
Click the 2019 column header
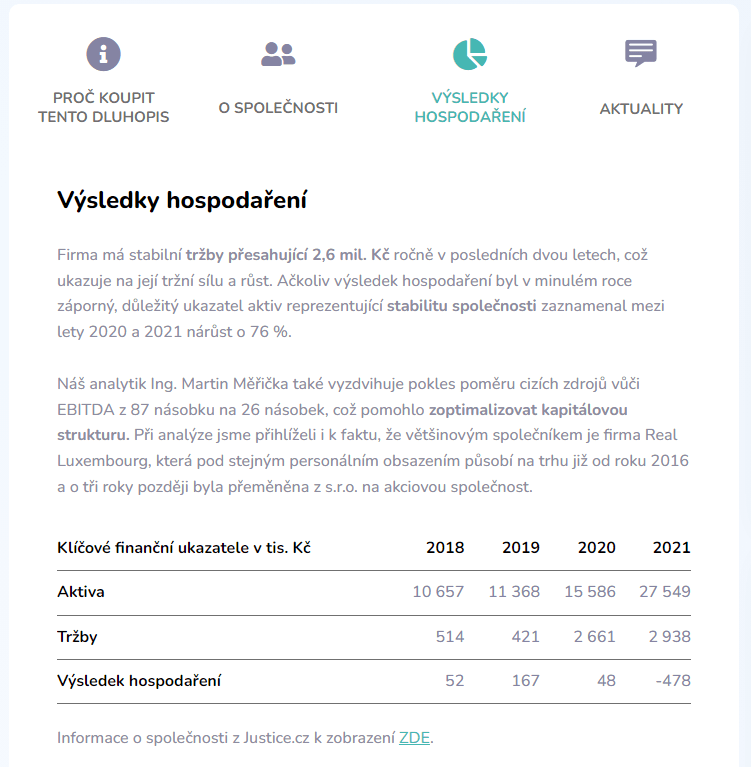tap(521, 548)
